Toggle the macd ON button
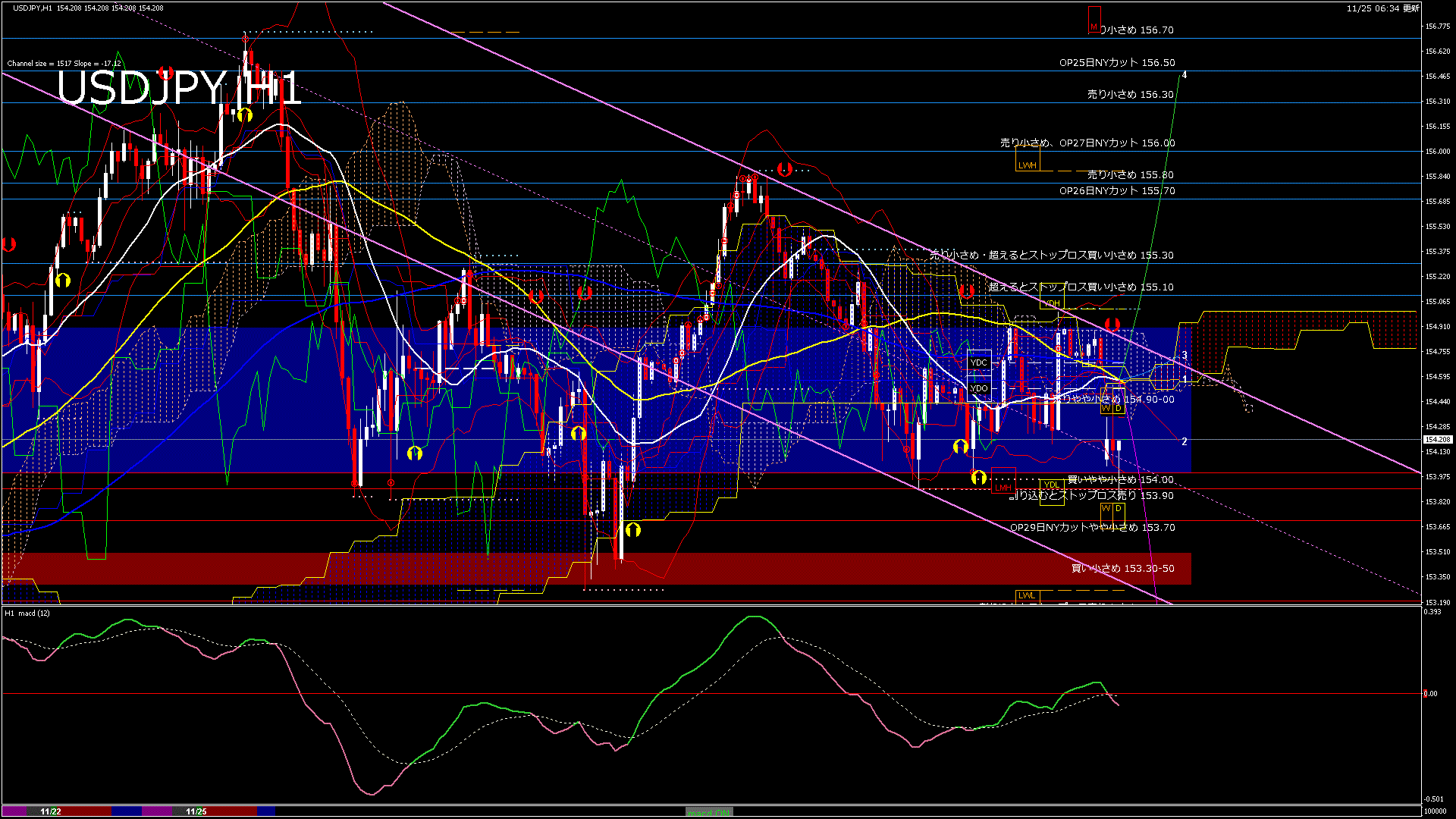Image resolution: width=1456 pixels, height=819 pixels. [709, 812]
